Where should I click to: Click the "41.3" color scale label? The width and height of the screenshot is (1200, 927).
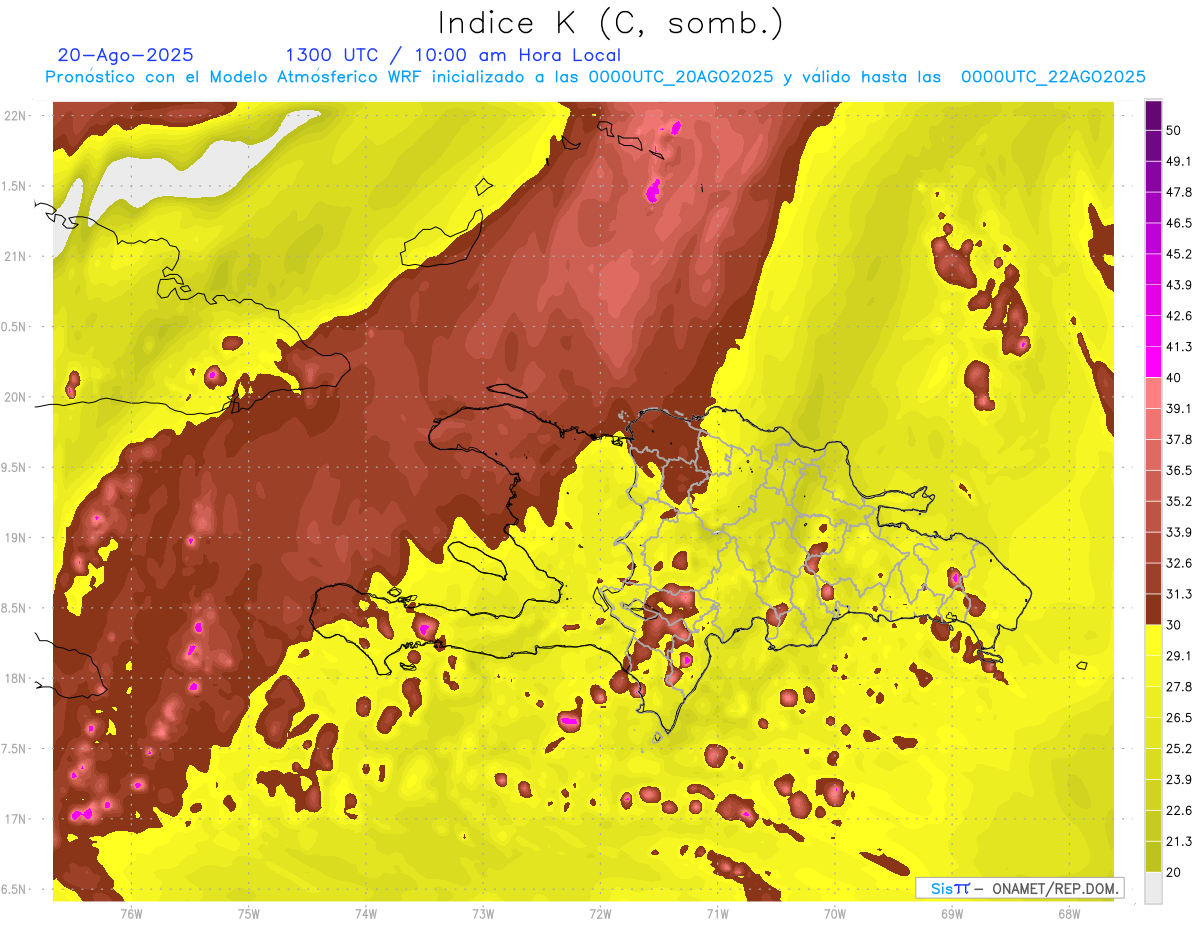point(1178,347)
